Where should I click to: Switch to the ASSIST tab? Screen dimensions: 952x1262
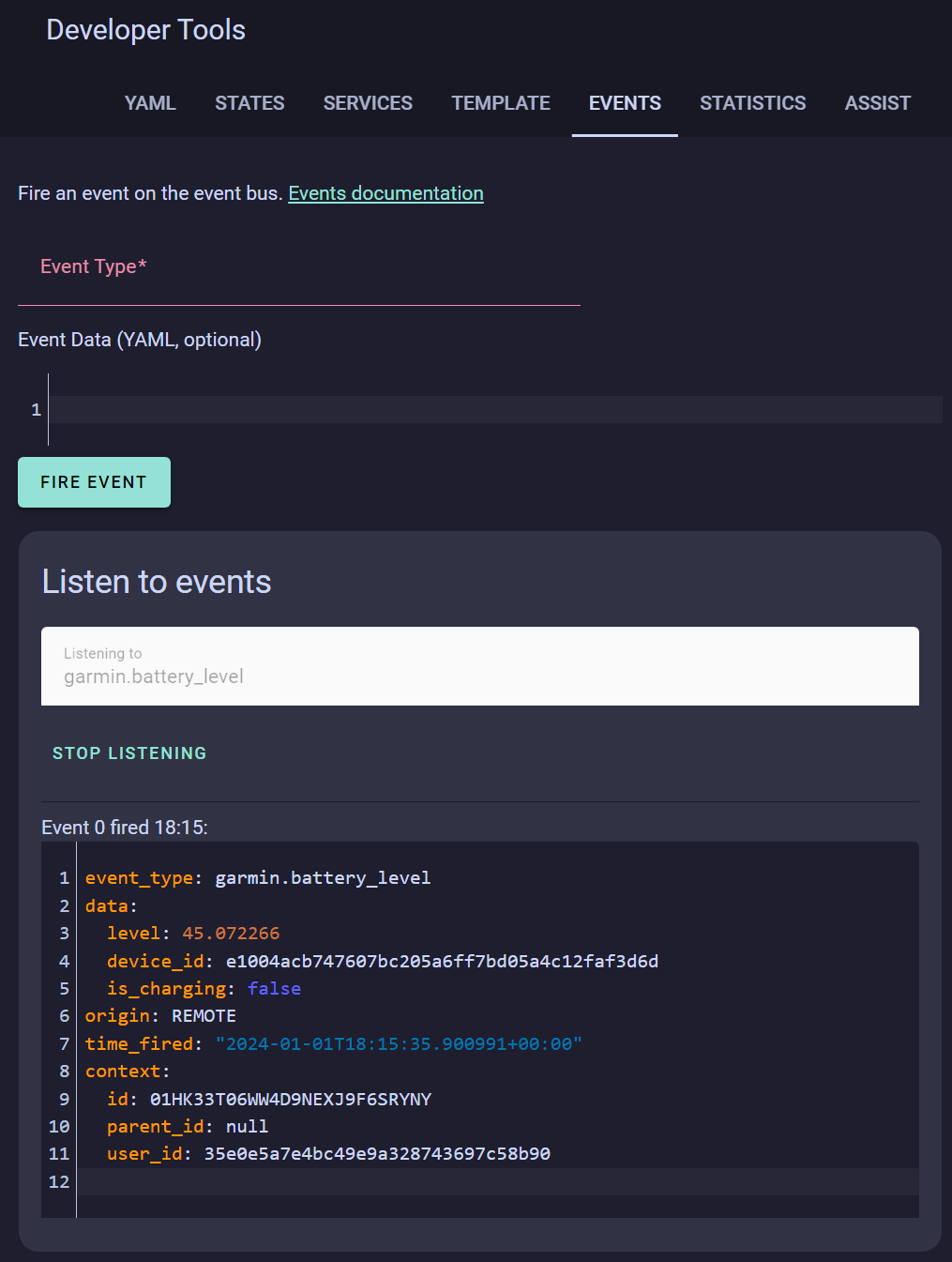tap(877, 103)
